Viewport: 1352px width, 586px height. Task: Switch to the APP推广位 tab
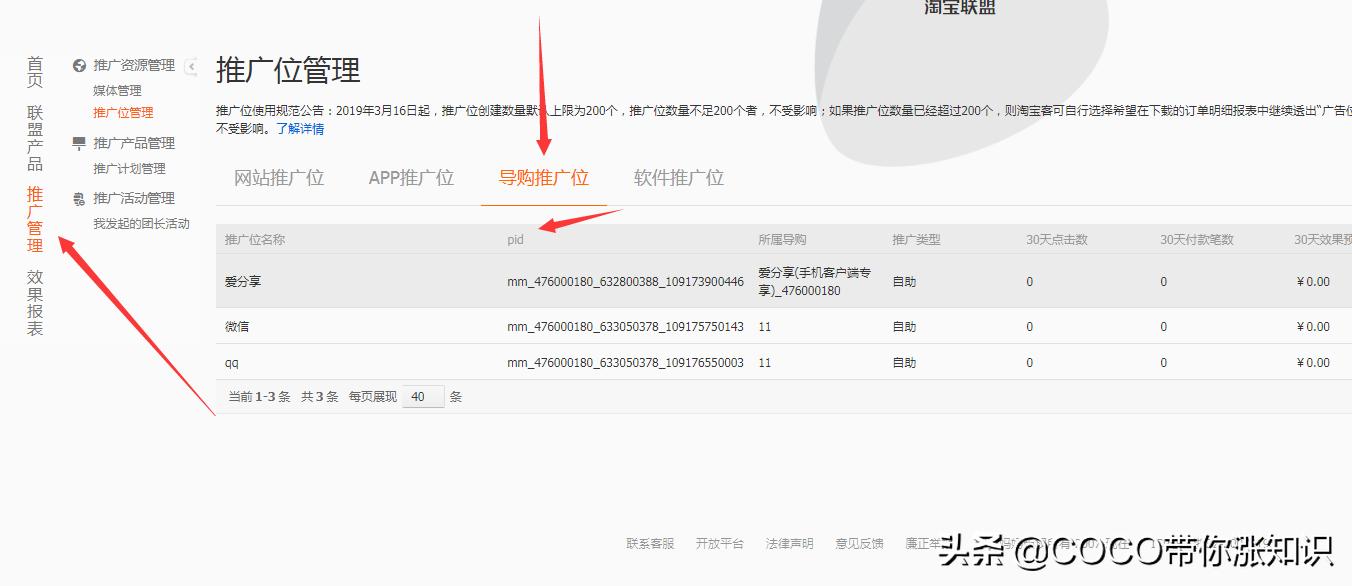410,178
